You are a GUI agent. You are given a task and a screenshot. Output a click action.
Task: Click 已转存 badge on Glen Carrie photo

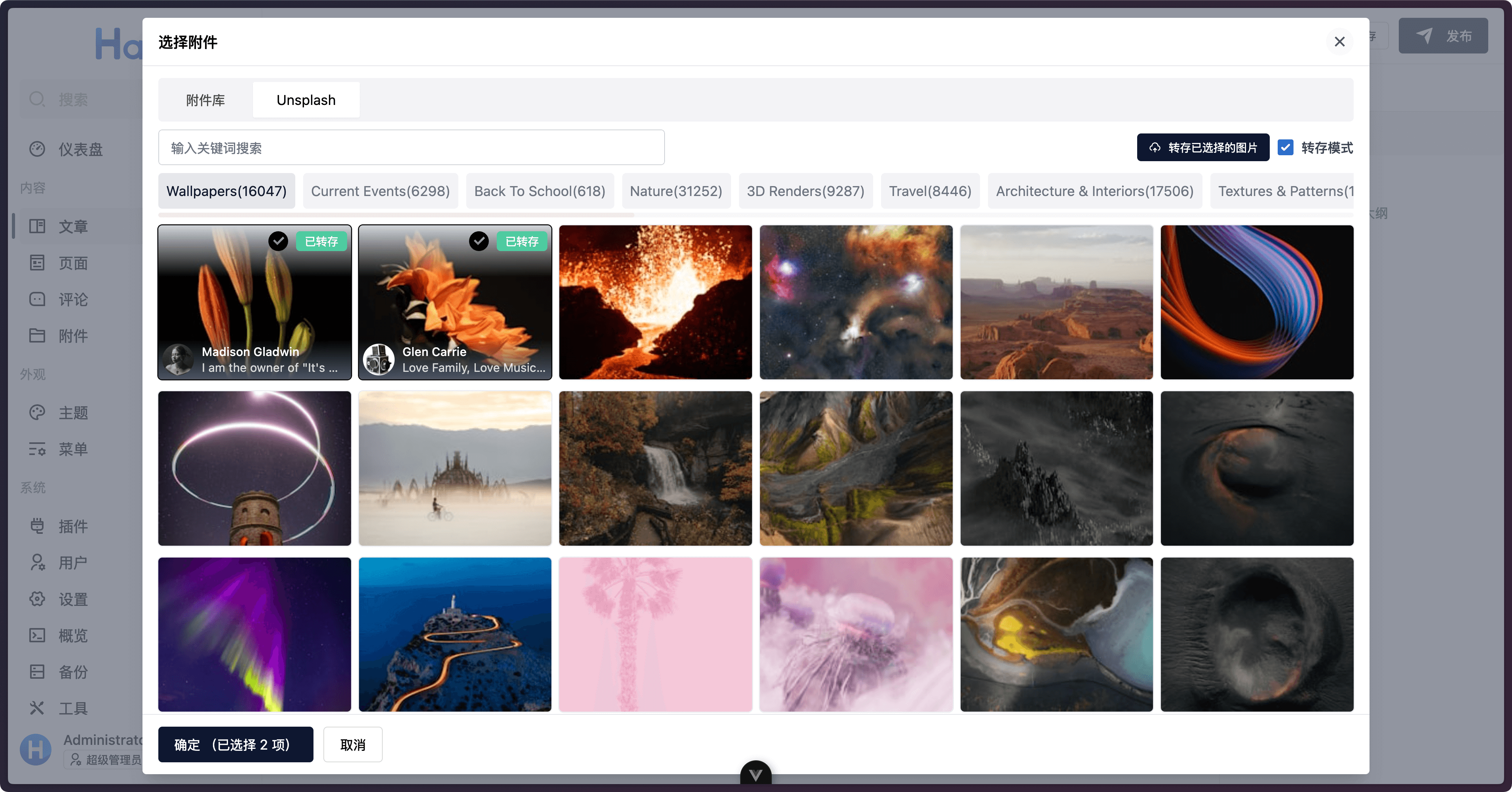pos(522,241)
